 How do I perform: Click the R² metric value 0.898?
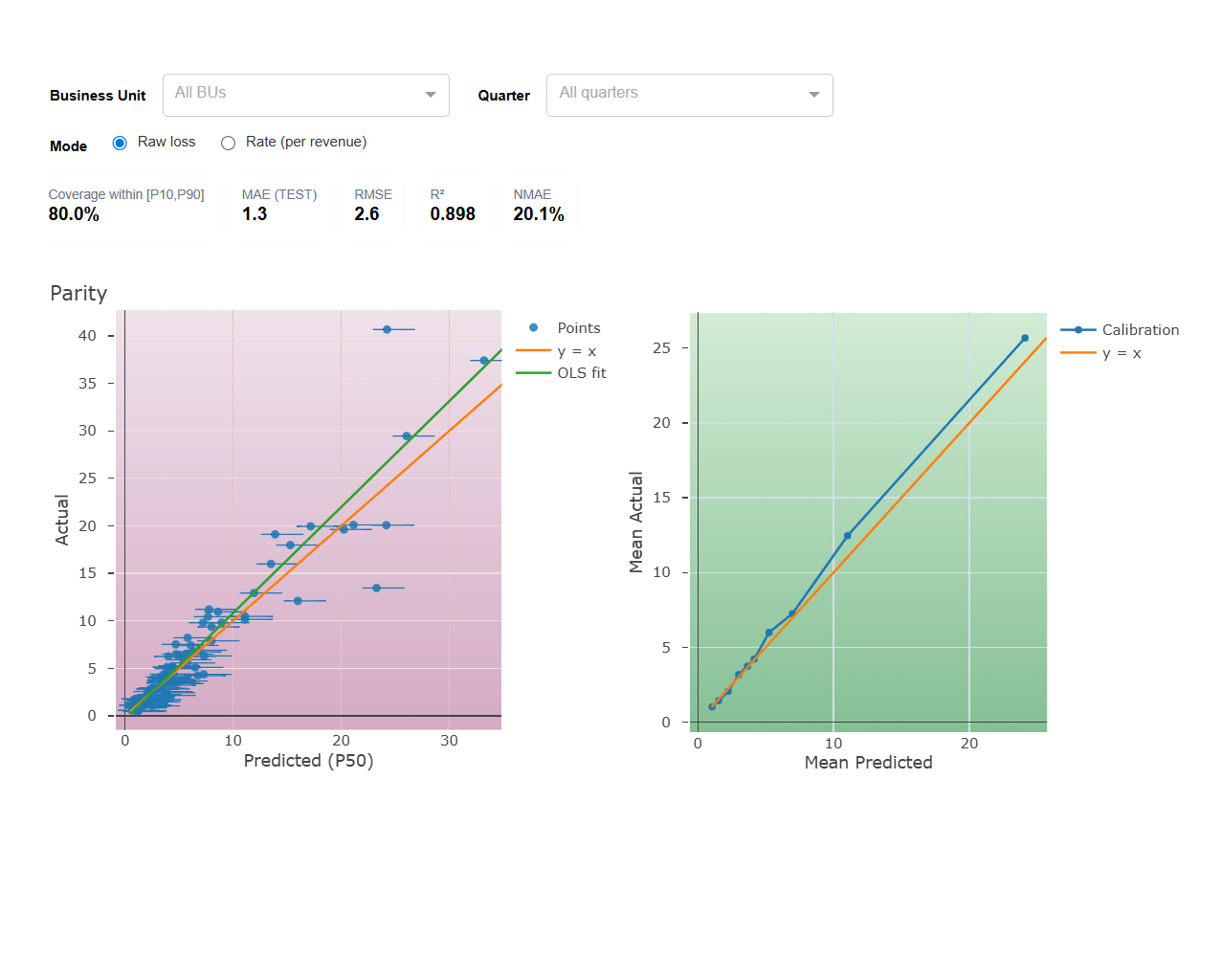[453, 214]
